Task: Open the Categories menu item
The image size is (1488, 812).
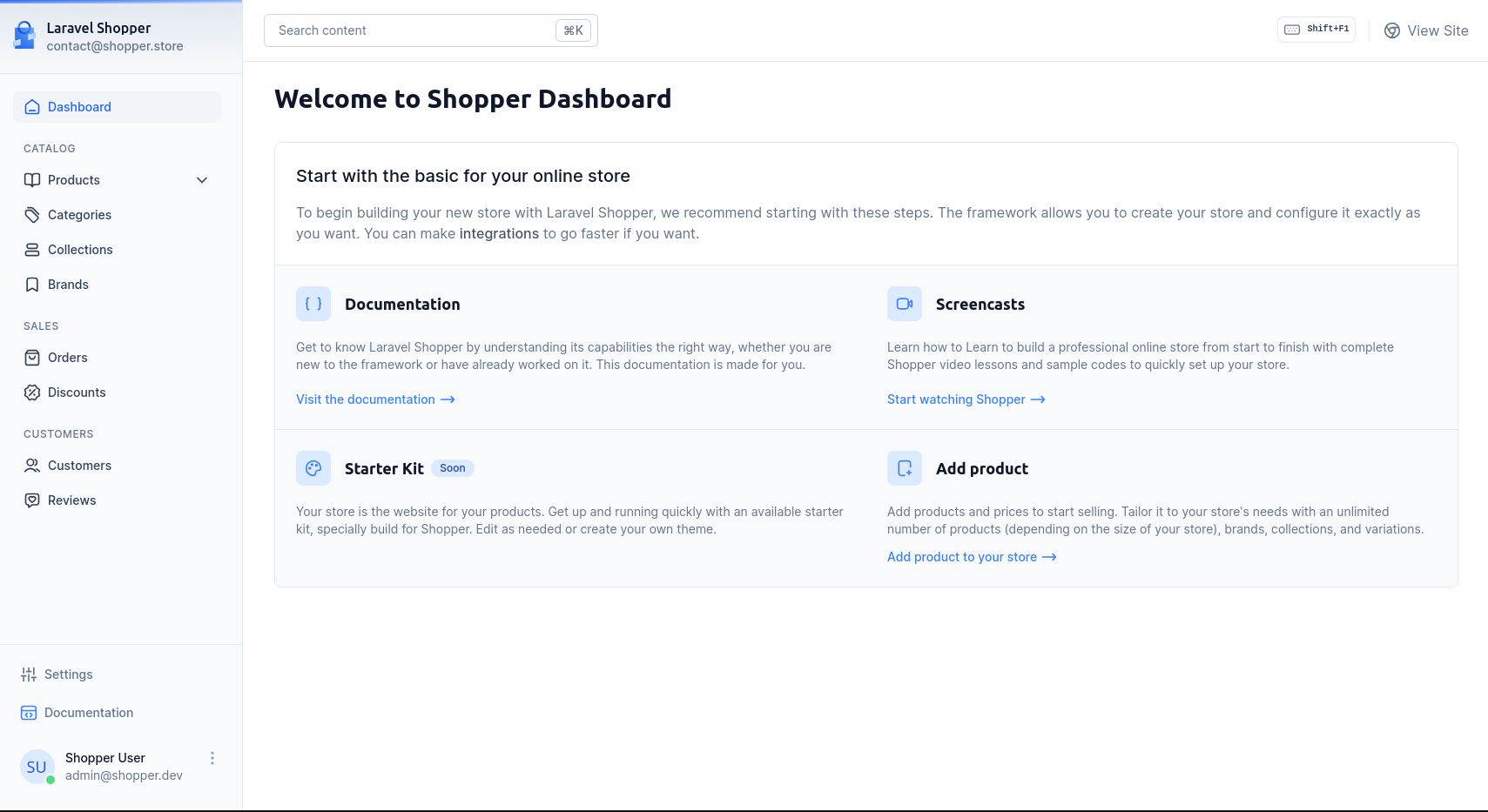Action: pyautogui.click(x=79, y=215)
